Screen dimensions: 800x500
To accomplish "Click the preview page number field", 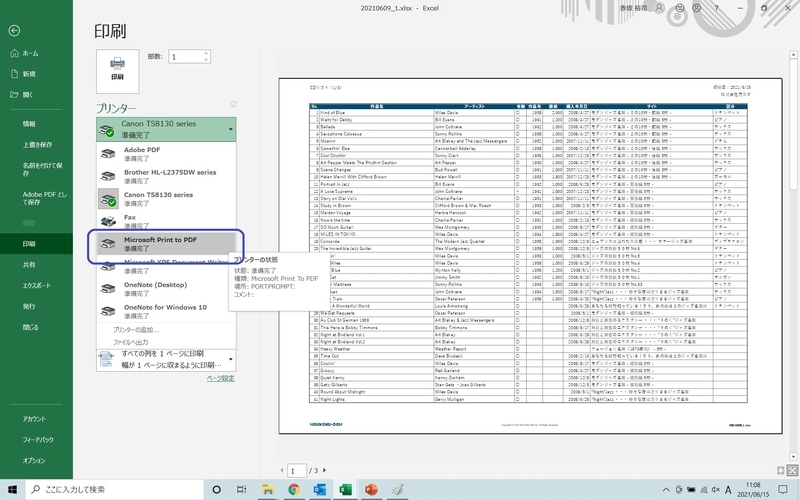I will (296, 470).
